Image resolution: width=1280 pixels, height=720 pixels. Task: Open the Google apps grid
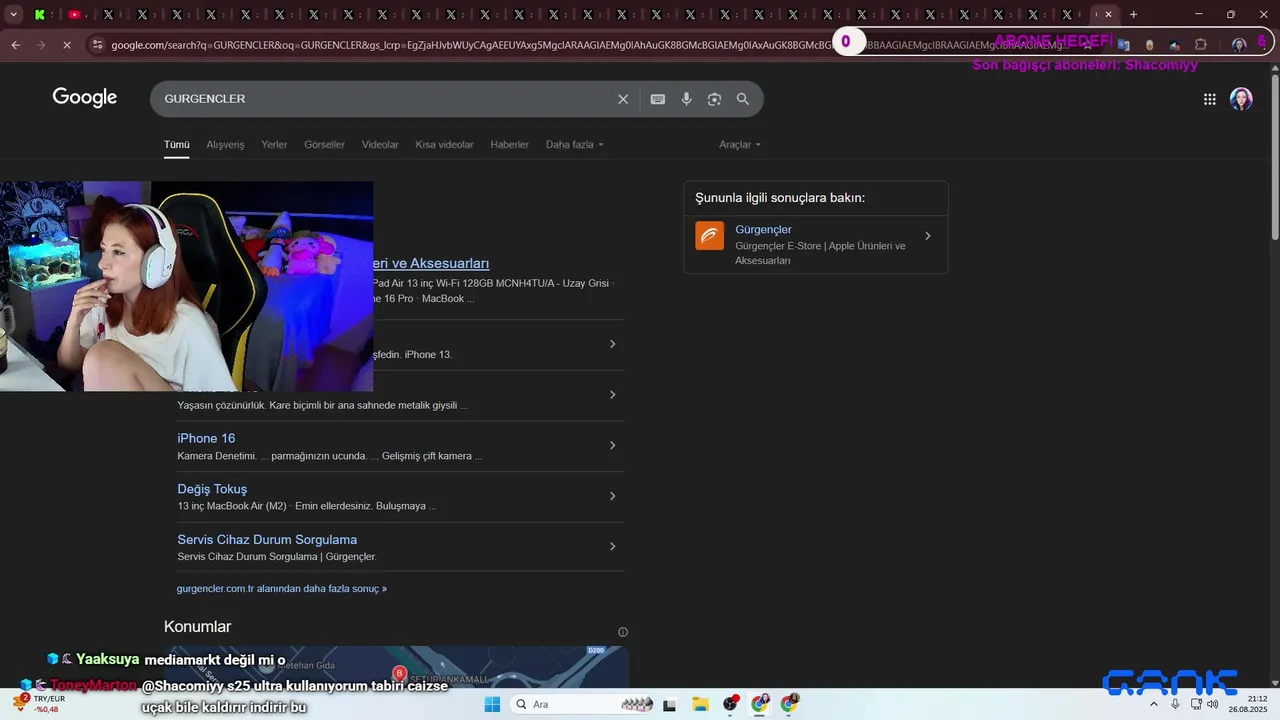click(x=1210, y=99)
